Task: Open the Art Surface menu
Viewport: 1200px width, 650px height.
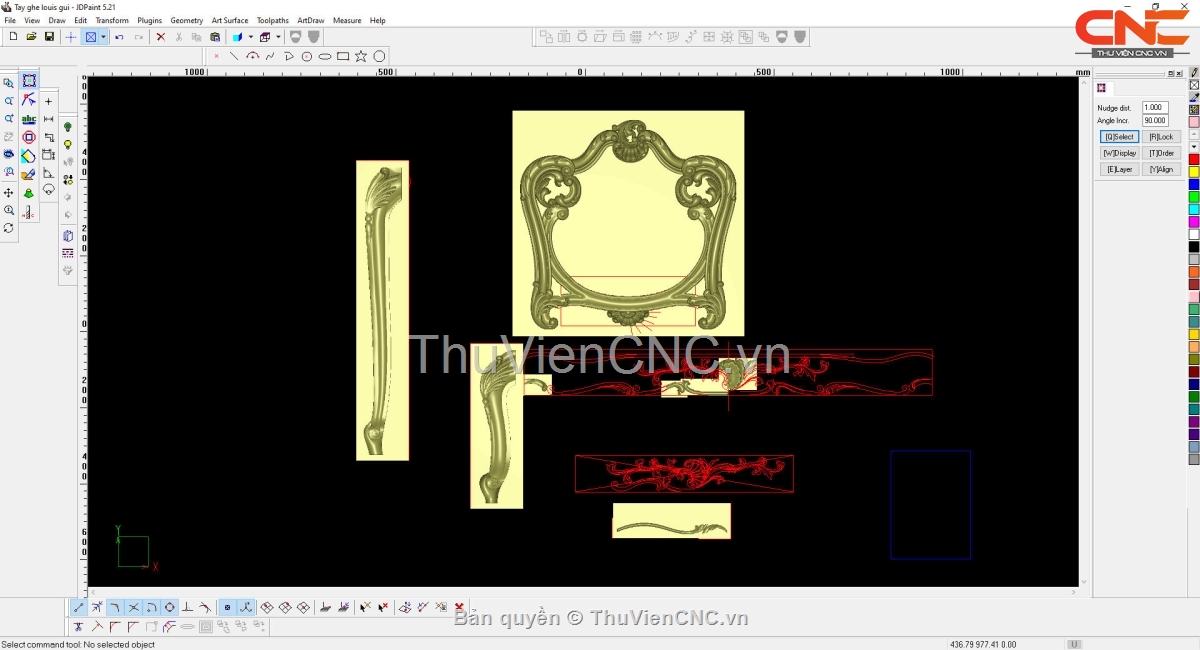Action: (229, 20)
